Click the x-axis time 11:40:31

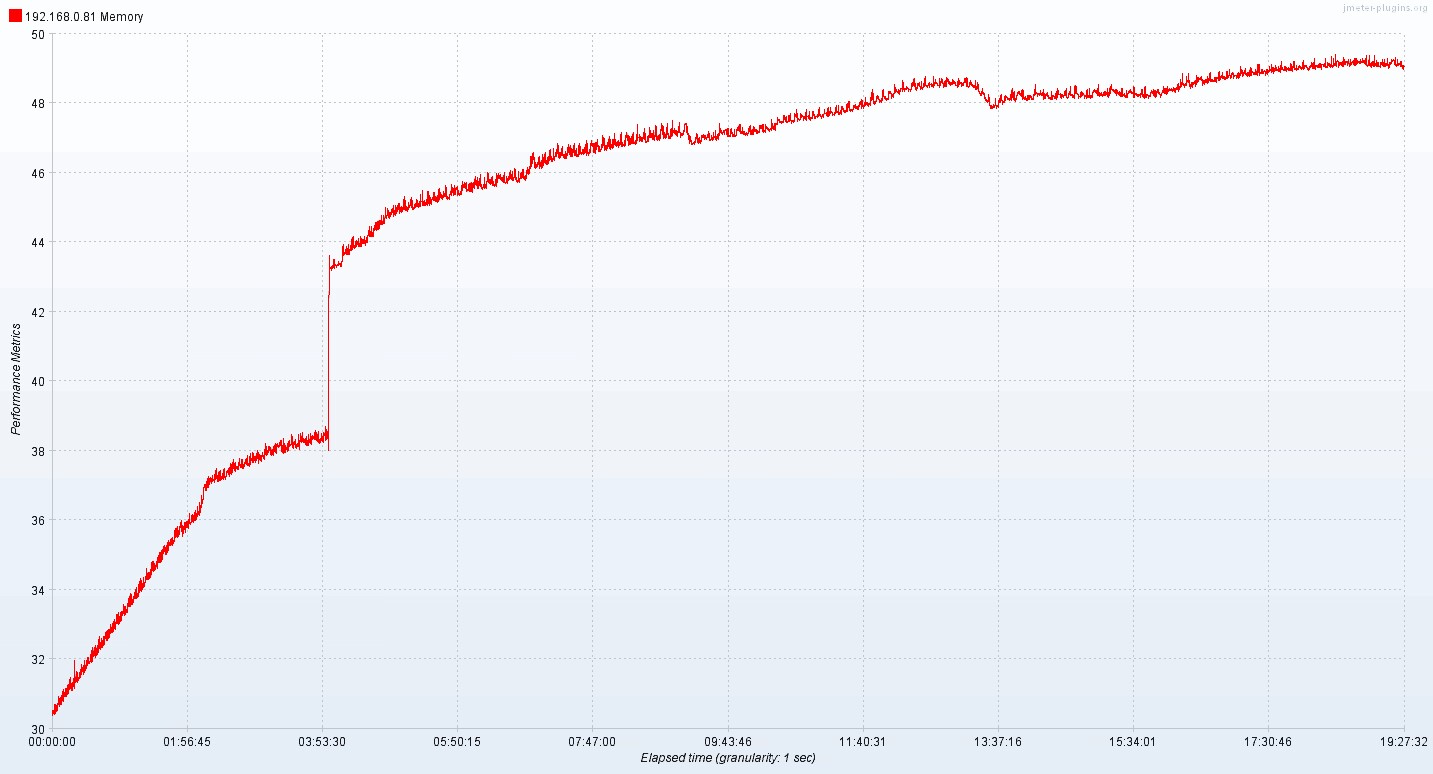(863, 742)
